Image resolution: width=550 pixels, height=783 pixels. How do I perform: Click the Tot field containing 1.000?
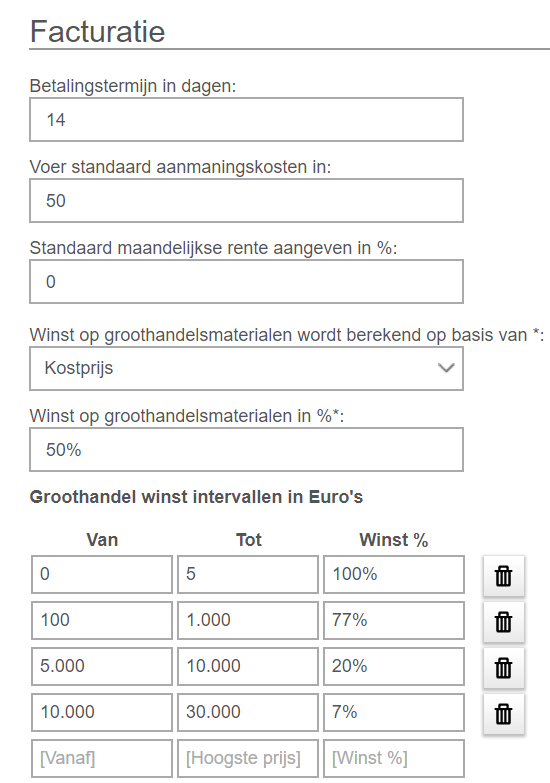[248, 620]
